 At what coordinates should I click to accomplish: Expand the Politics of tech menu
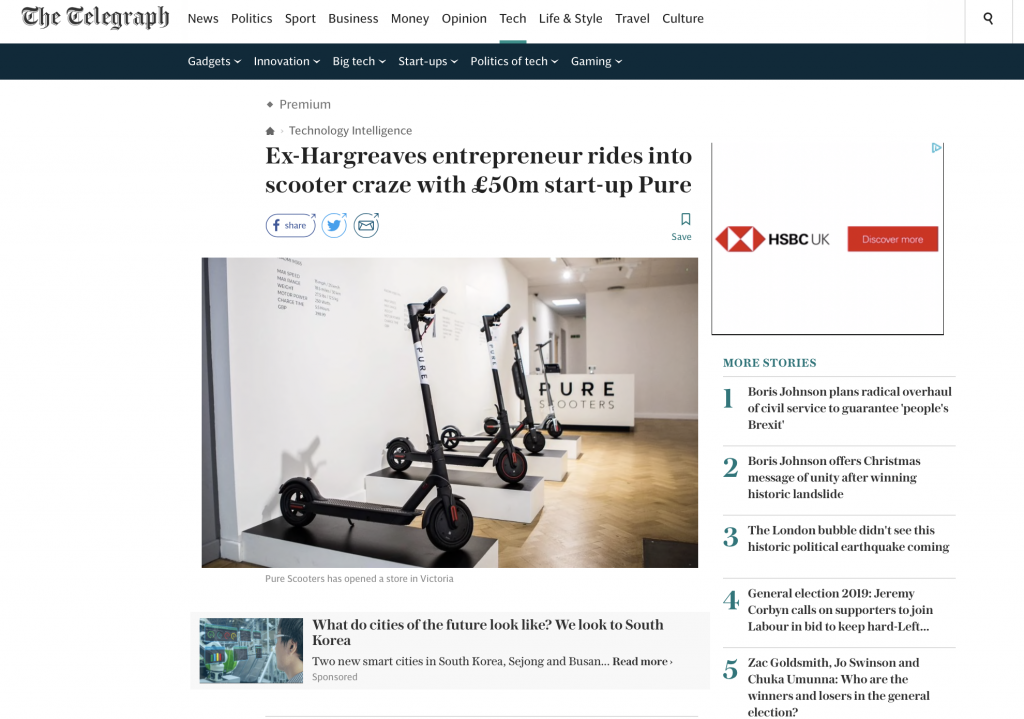click(x=514, y=61)
